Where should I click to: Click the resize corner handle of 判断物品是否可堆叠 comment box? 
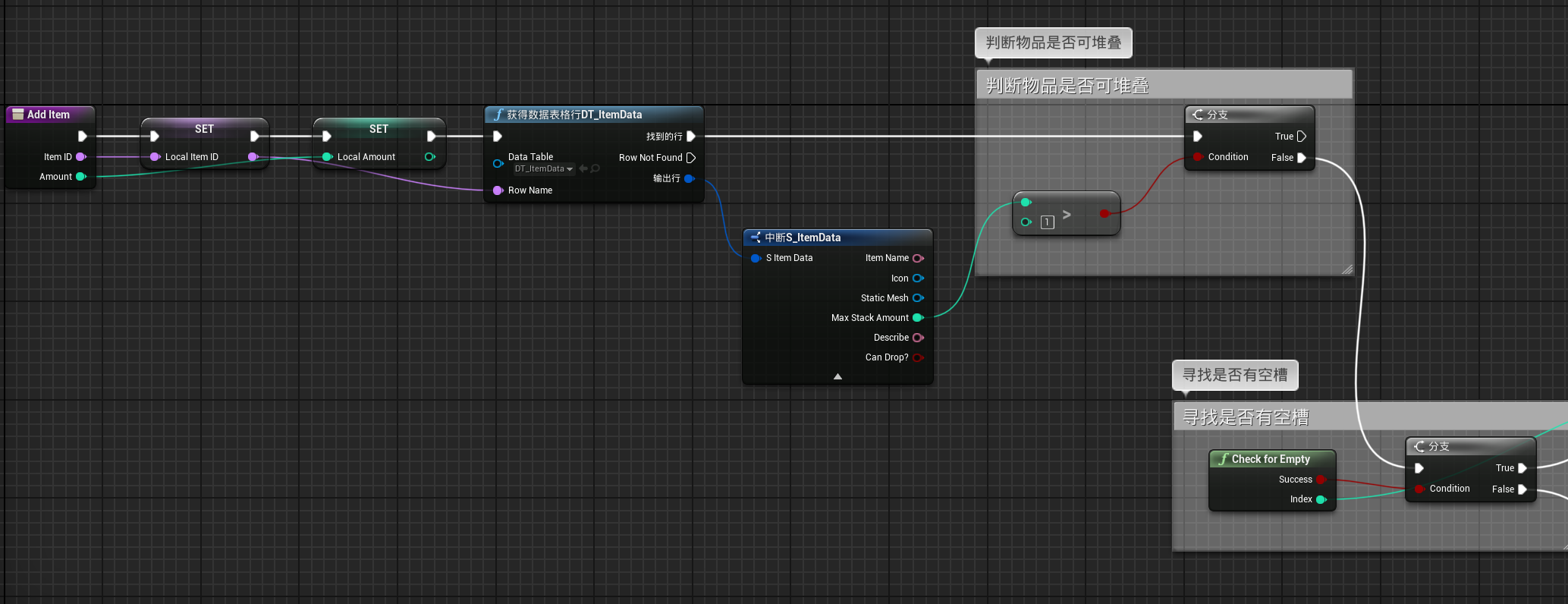coord(1347,269)
